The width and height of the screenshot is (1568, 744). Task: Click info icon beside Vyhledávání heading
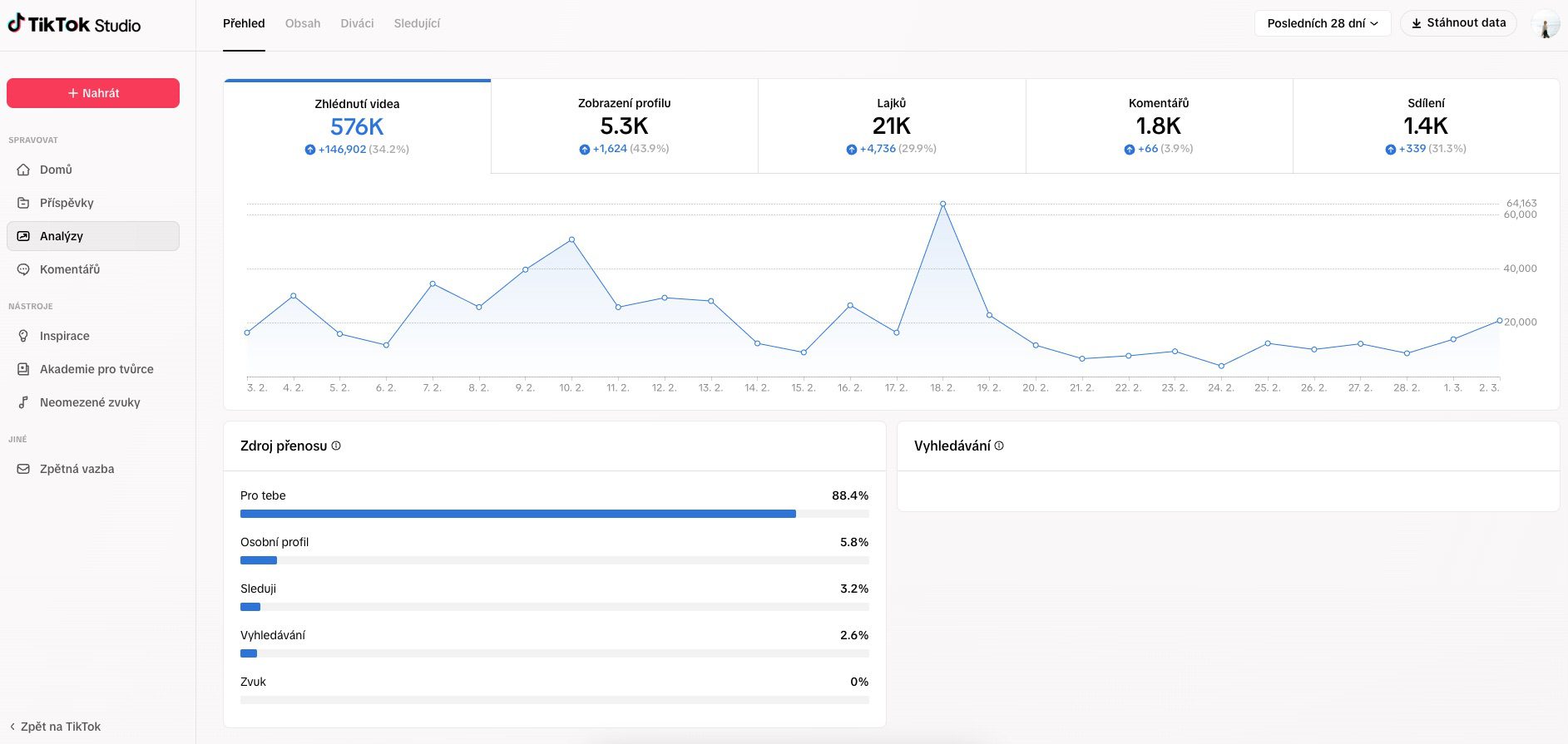coord(999,446)
